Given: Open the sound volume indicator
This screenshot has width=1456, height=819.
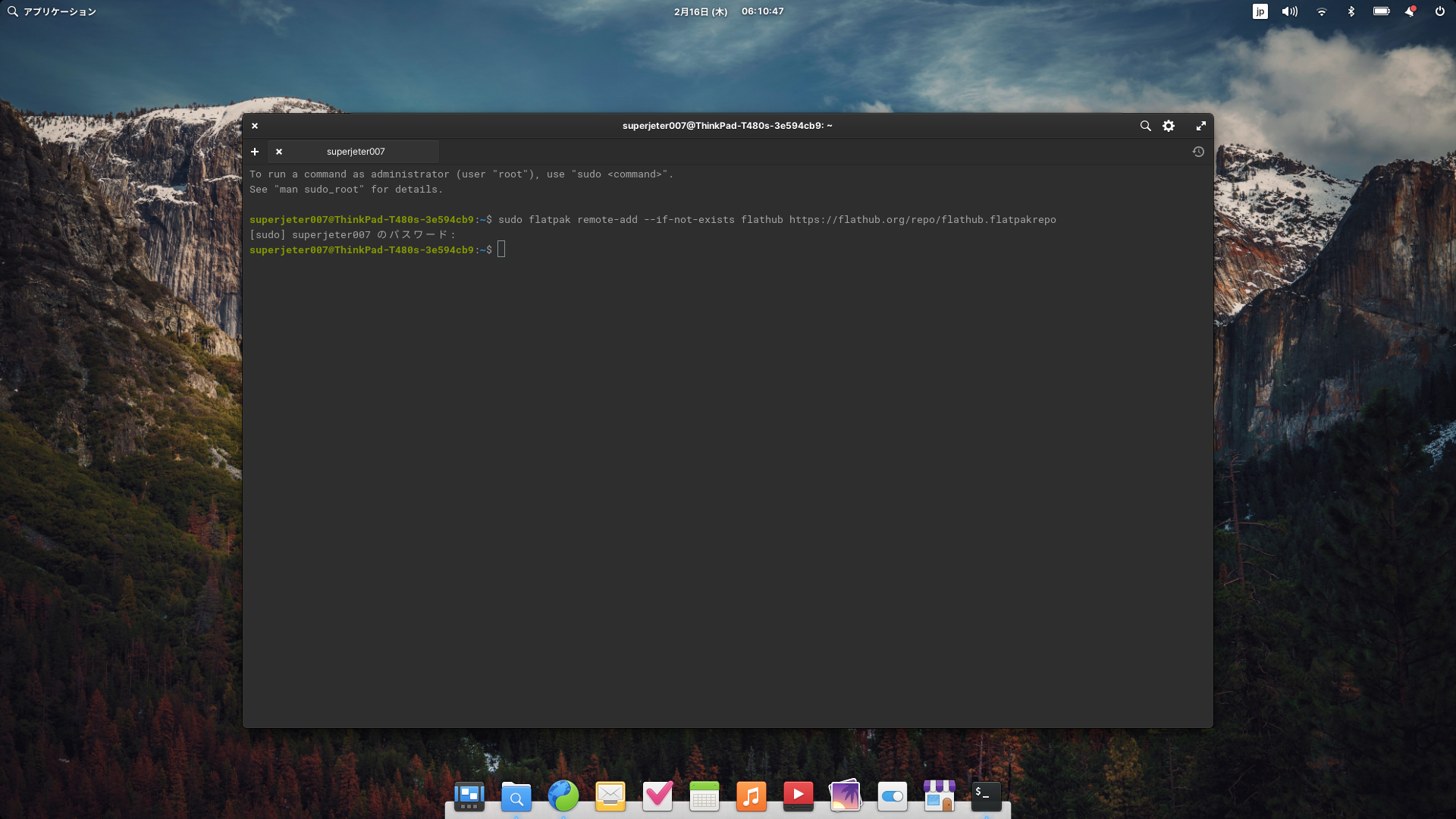Looking at the screenshot, I should (1289, 11).
